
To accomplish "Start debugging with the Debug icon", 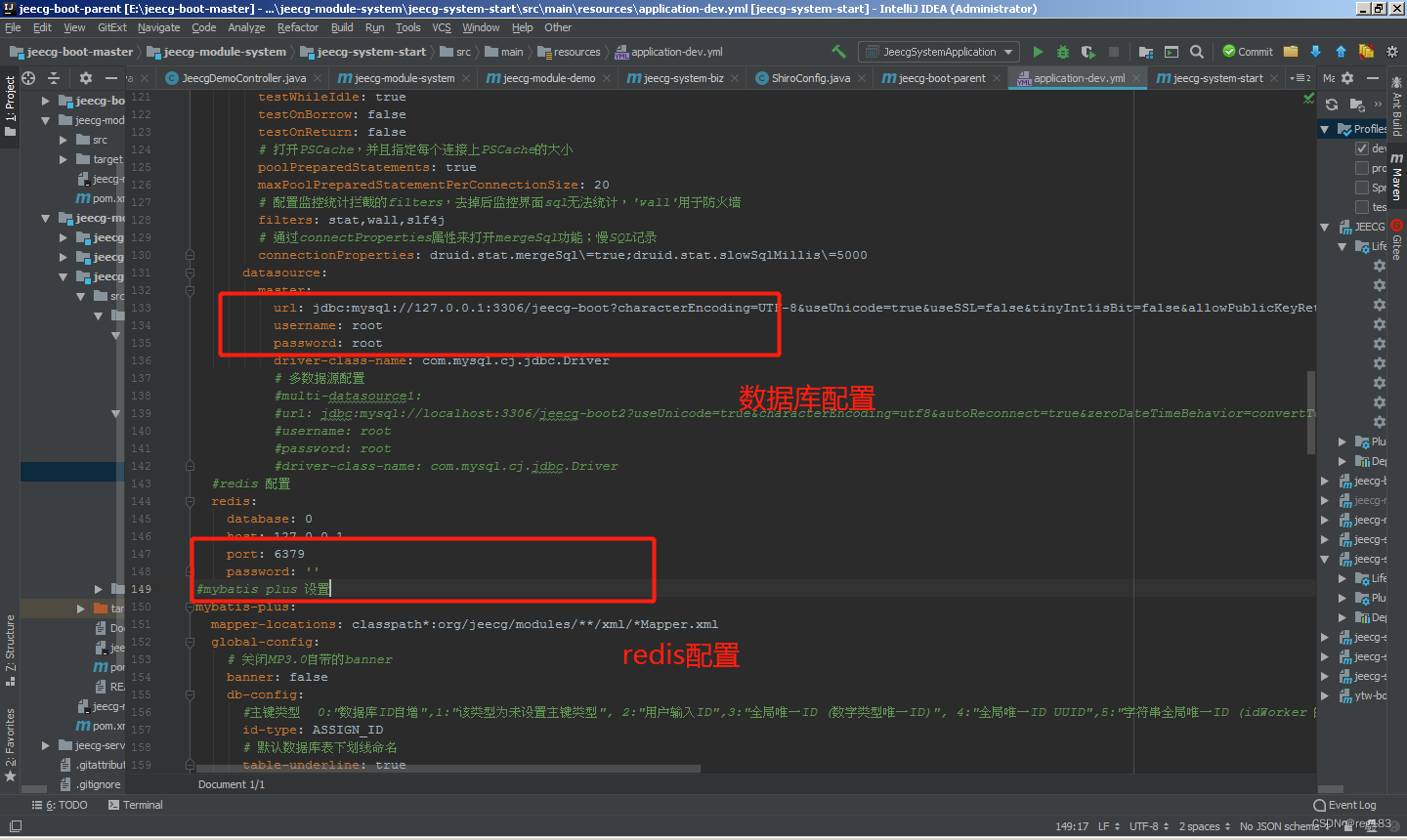I will pos(1061,51).
